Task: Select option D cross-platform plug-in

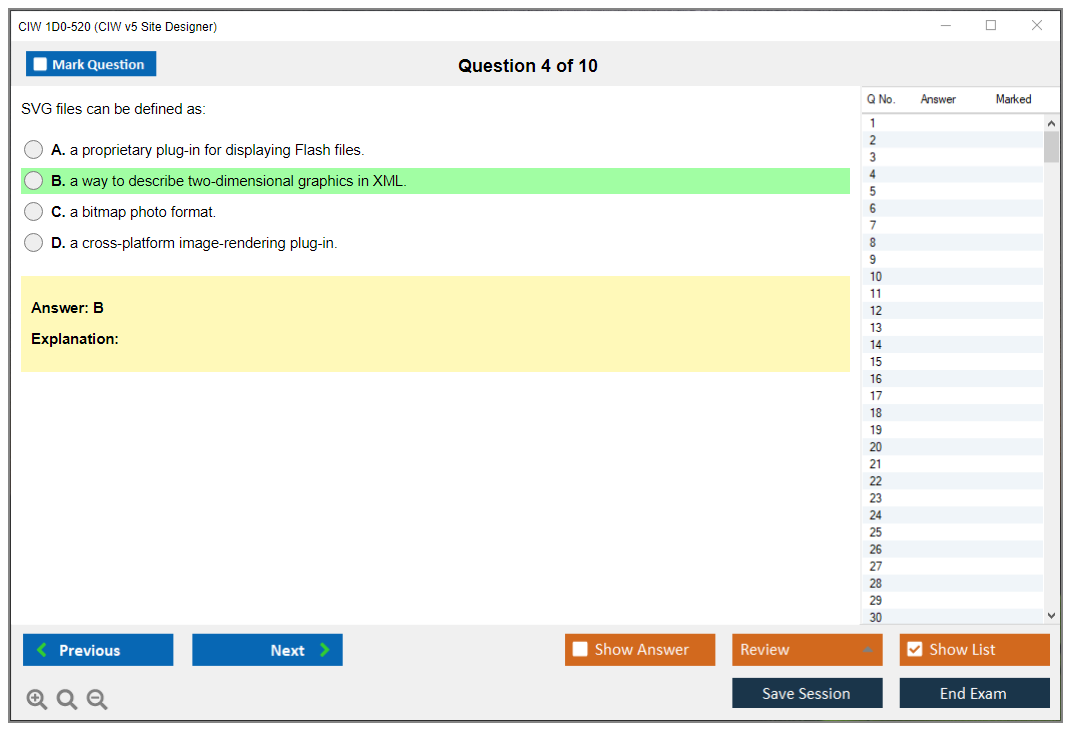Action: click(34, 243)
